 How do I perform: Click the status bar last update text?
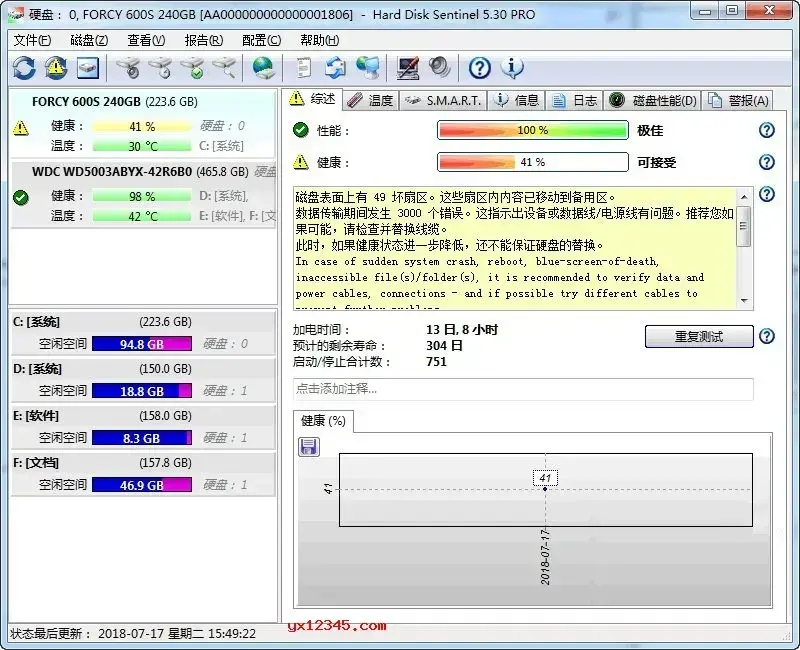coord(133,634)
